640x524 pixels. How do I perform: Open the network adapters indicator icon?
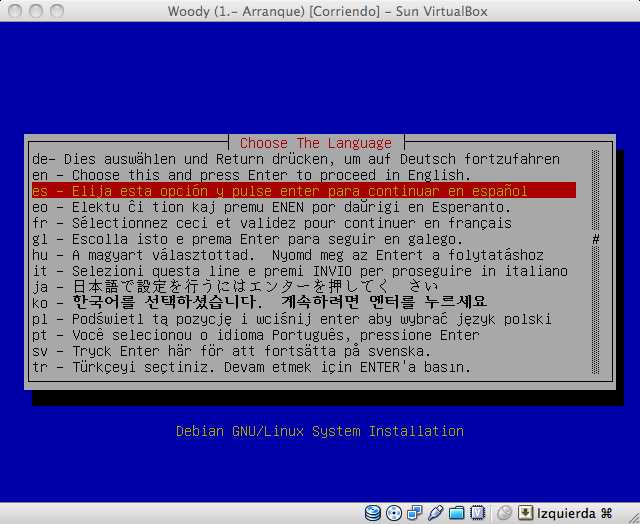pos(415,513)
